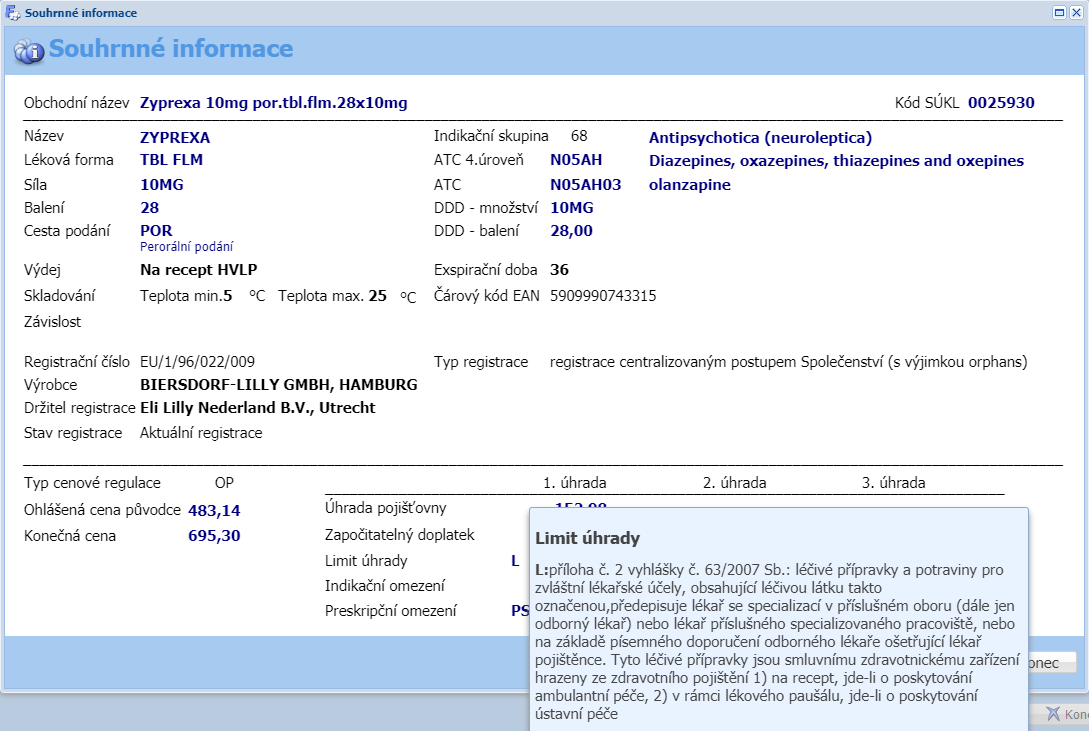Screen dimensions: 1089x731
Task: Click the Léková forma value TBL FLM
Action: tap(172, 160)
